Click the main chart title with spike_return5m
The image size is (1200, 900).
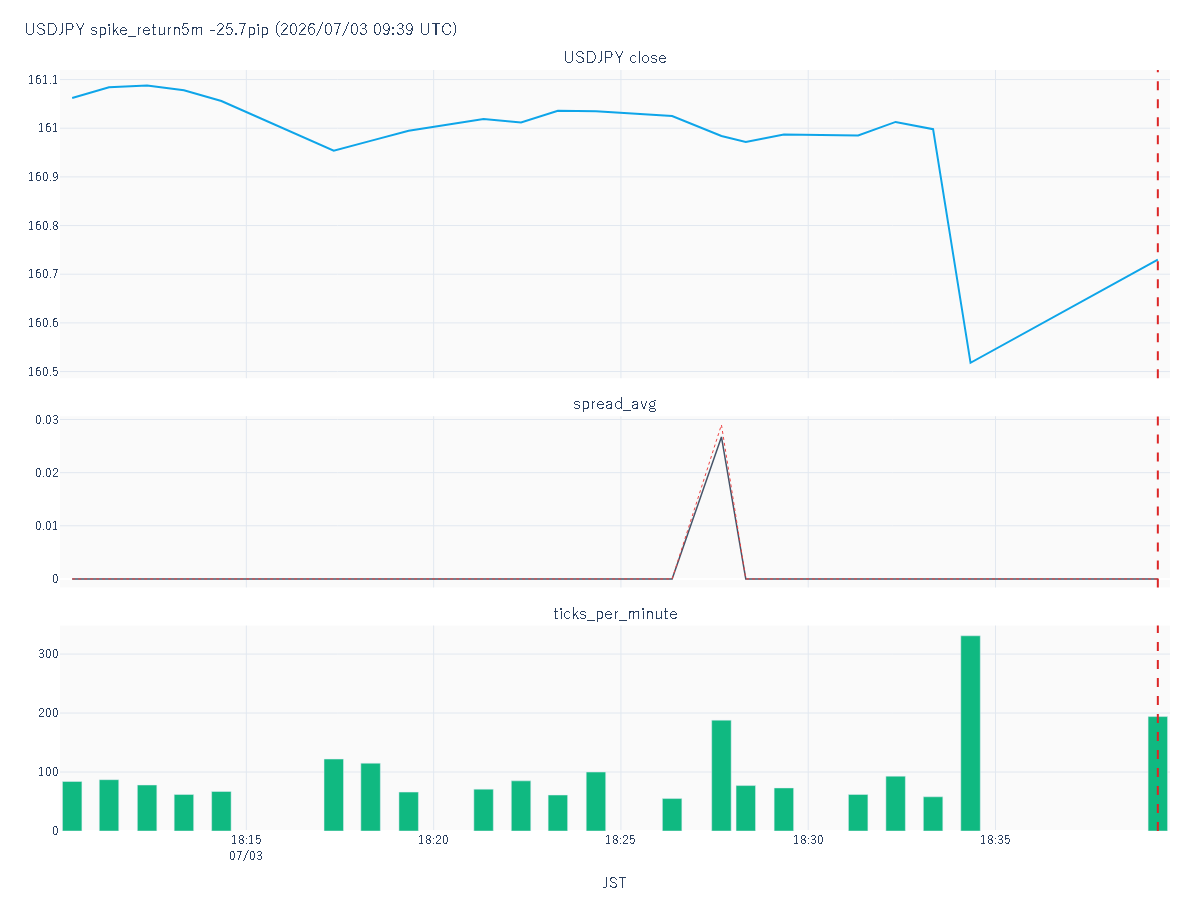[x=241, y=29]
